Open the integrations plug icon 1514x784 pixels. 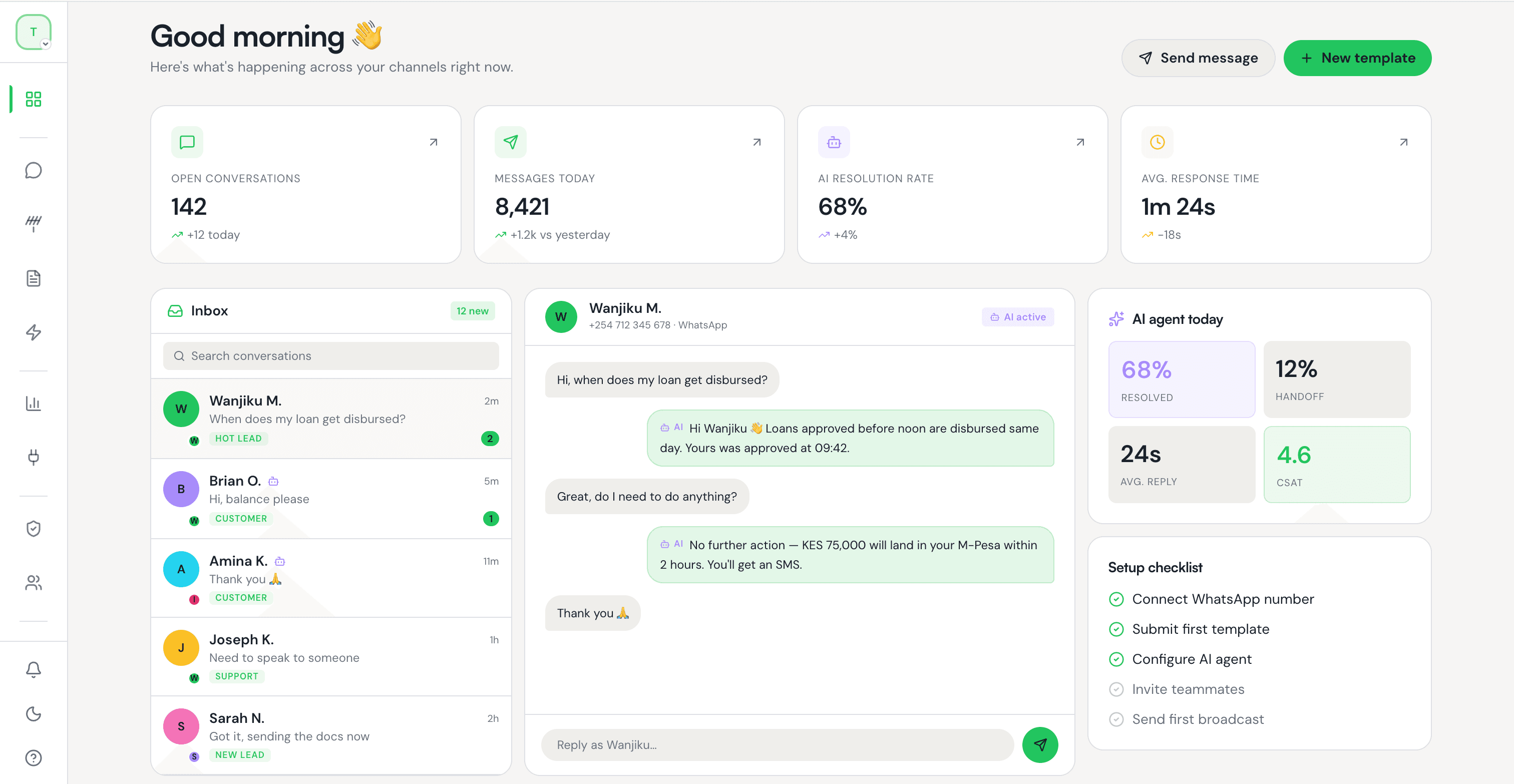click(x=34, y=457)
